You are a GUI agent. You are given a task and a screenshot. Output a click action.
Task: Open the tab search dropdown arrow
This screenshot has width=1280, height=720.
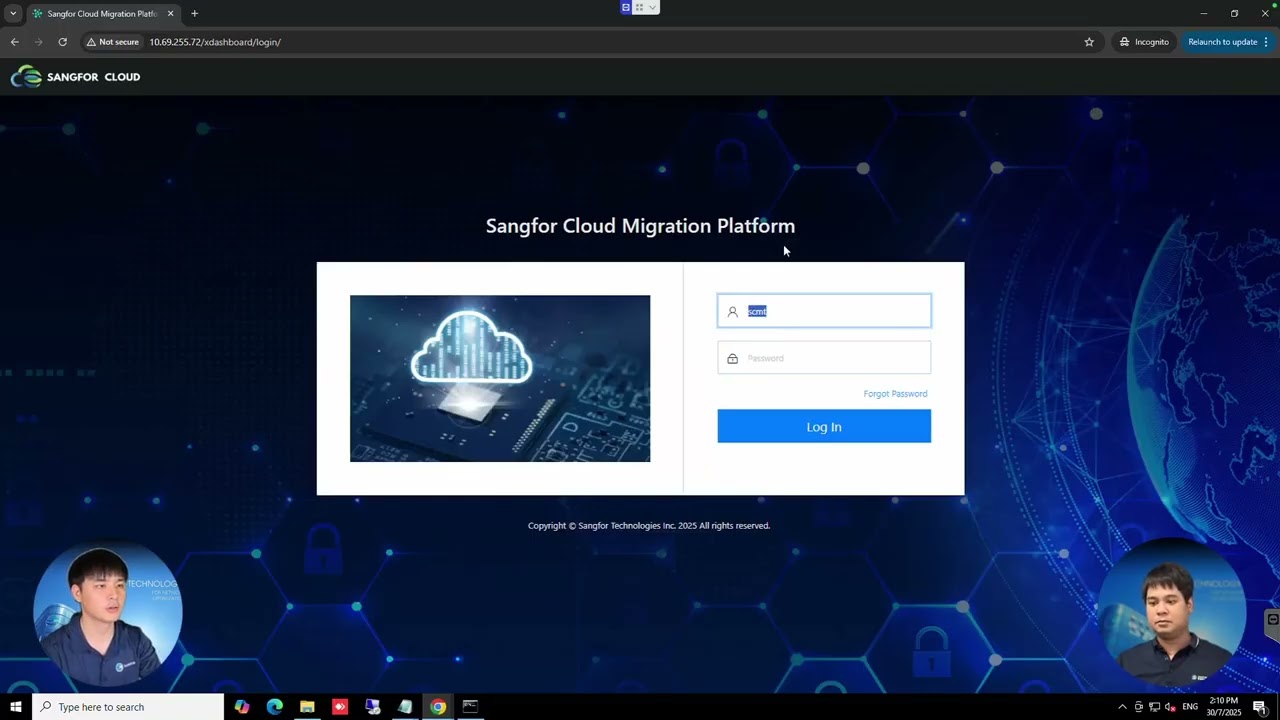pyautogui.click(x=13, y=14)
